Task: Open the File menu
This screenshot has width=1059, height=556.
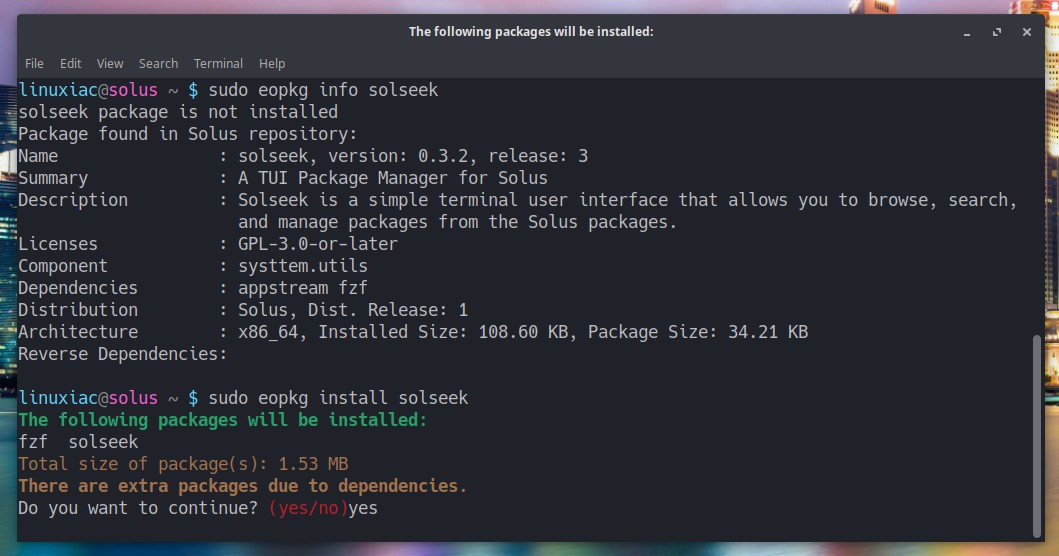Action: [34, 63]
